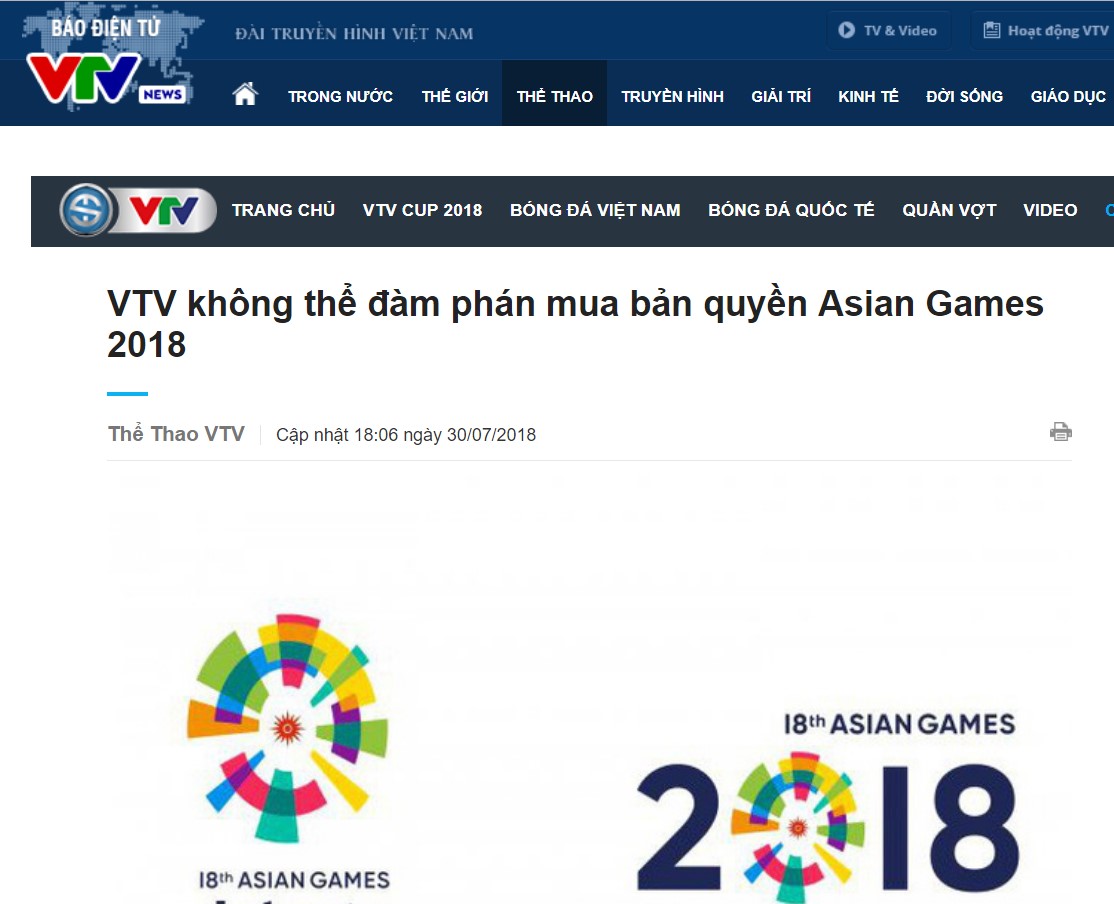This screenshot has height=904, width=1114.
Task: Click the printer icon beside the article date
Action: (x=1061, y=431)
